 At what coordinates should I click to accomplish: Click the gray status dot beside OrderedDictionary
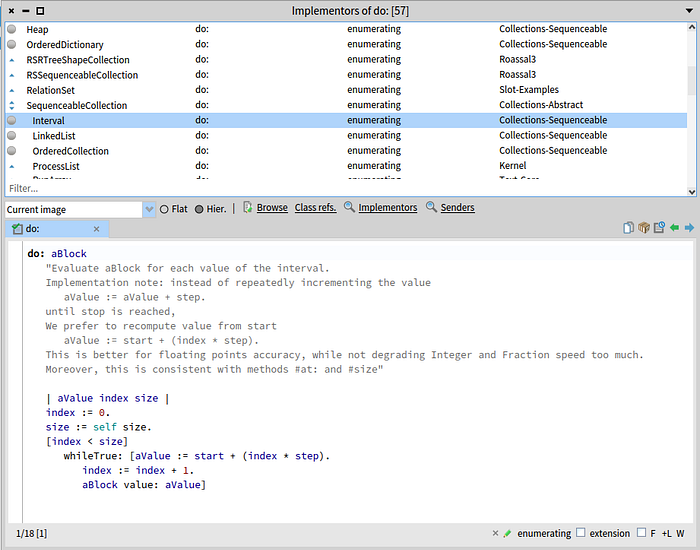(12, 44)
